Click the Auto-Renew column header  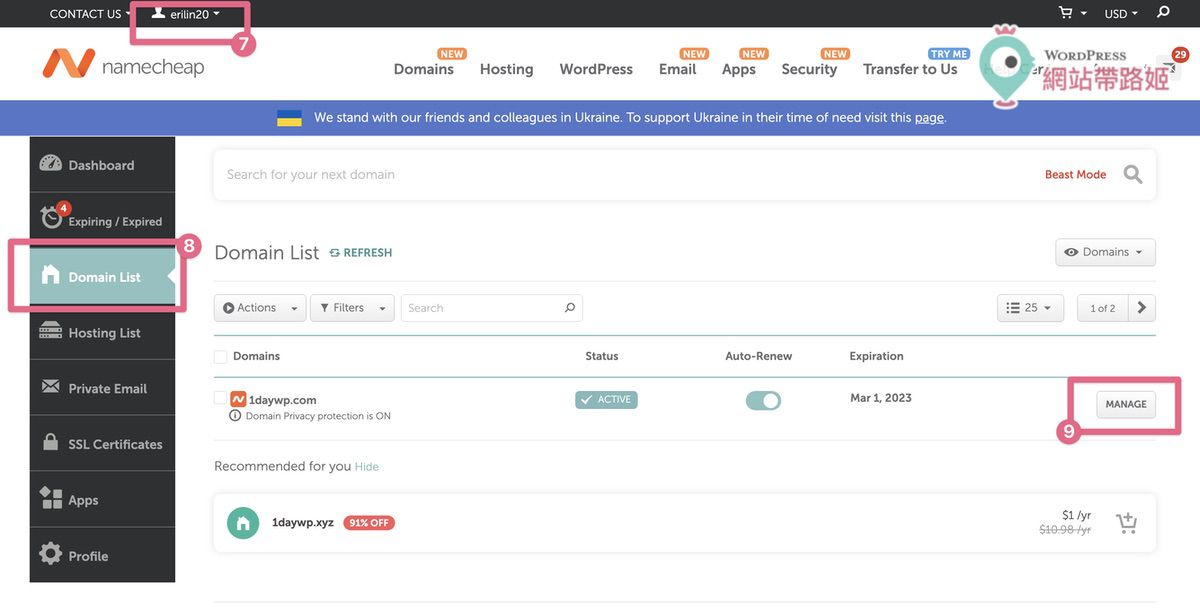(759, 356)
